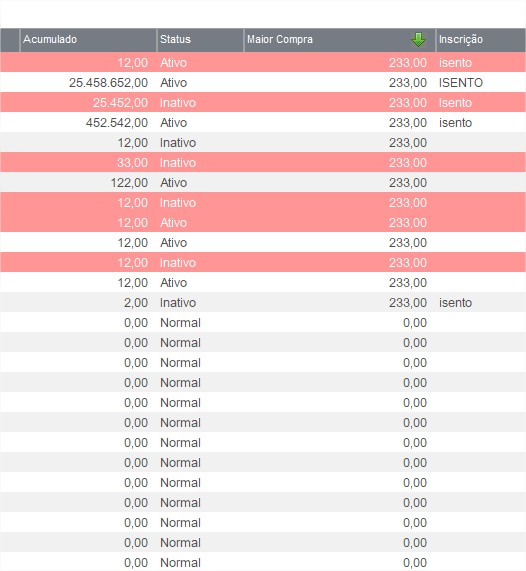Select the 33,00 Inativo highlighted row
Viewport: 526px width, 571px height.
coord(263,162)
